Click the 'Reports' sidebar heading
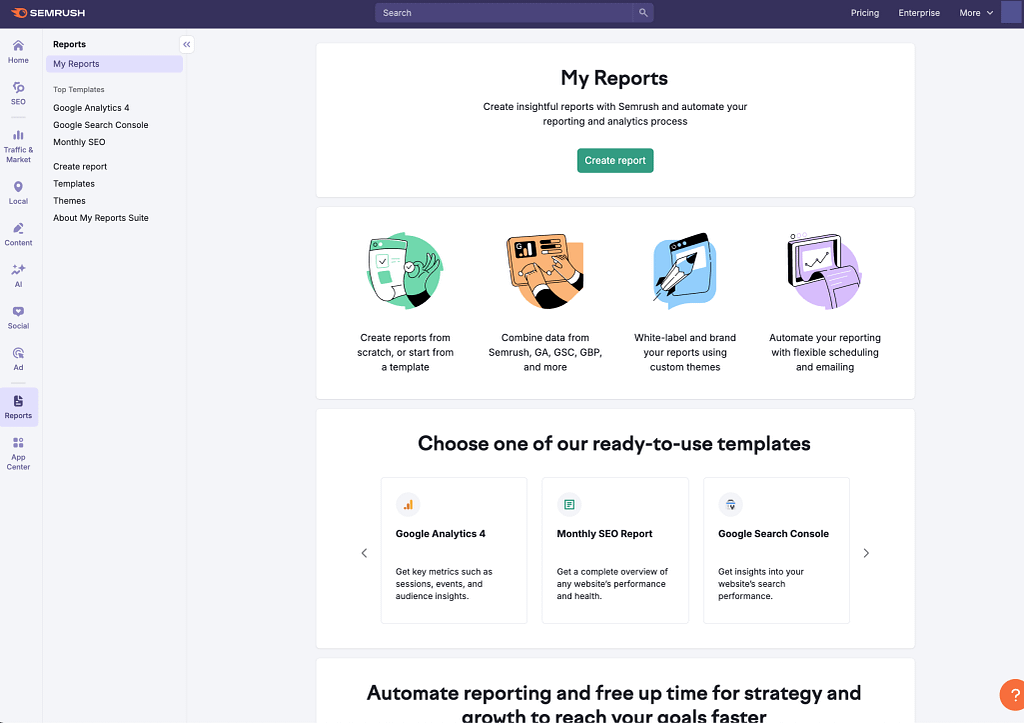 pos(69,44)
